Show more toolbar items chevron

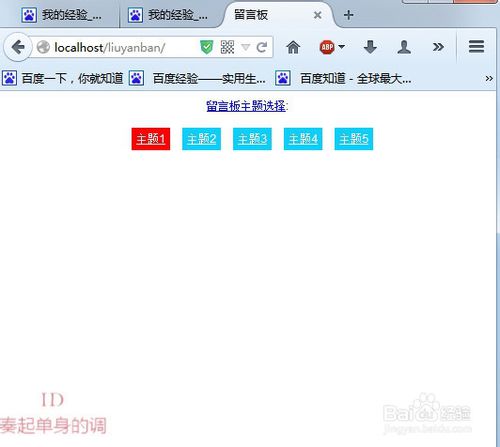click(x=438, y=47)
